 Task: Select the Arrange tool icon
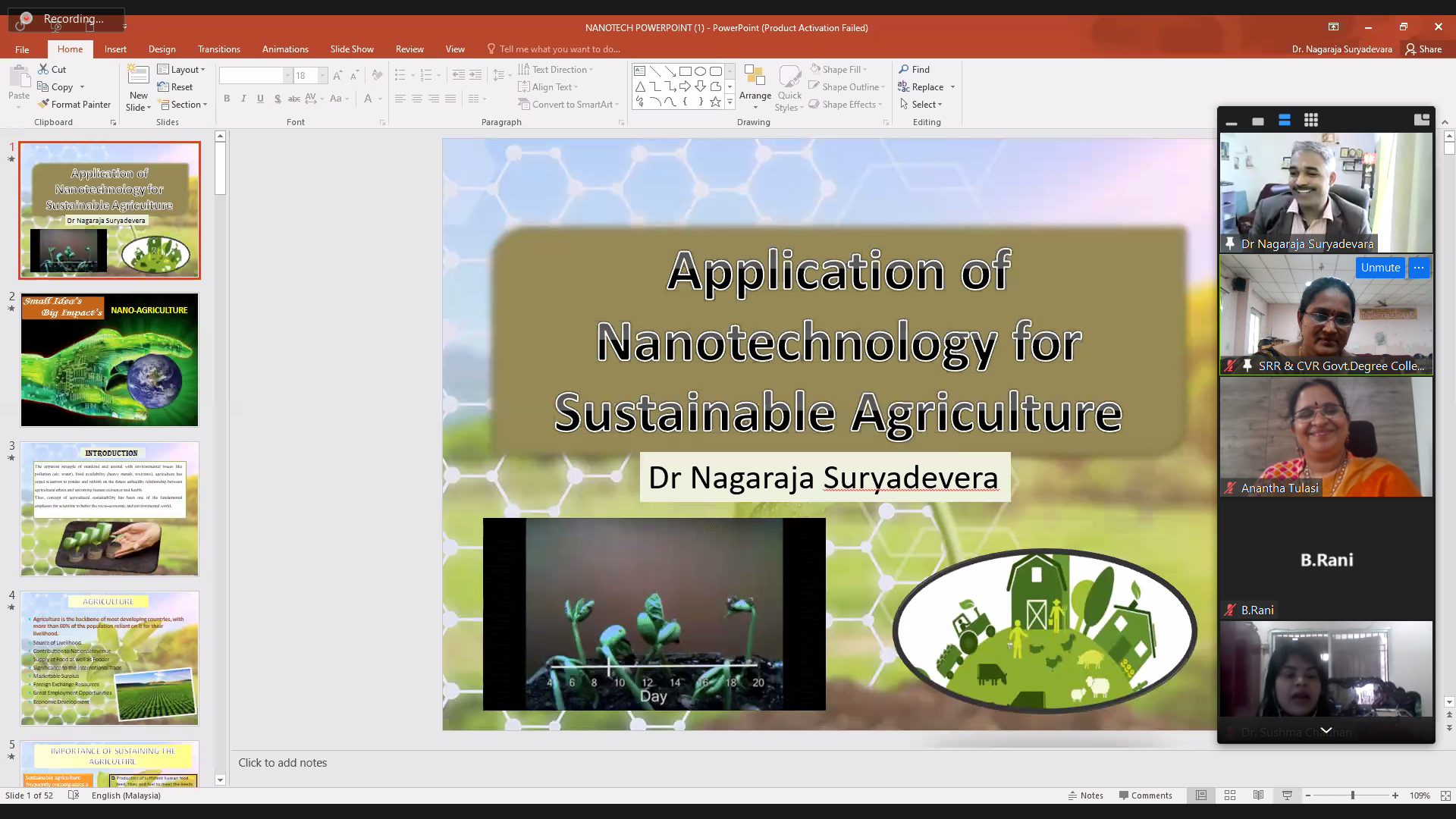pyautogui.click(x=755, y=76)
